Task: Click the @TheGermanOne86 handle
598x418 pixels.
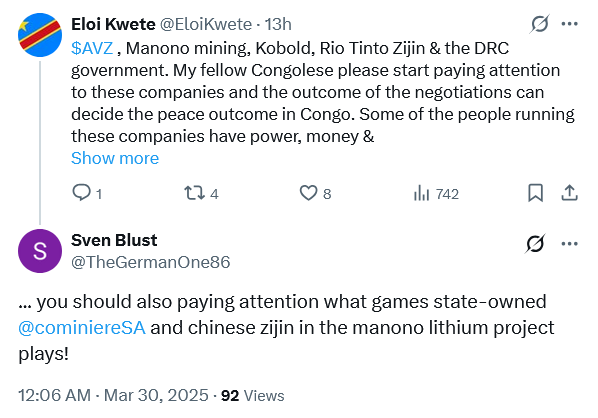Action: (151, 262)
